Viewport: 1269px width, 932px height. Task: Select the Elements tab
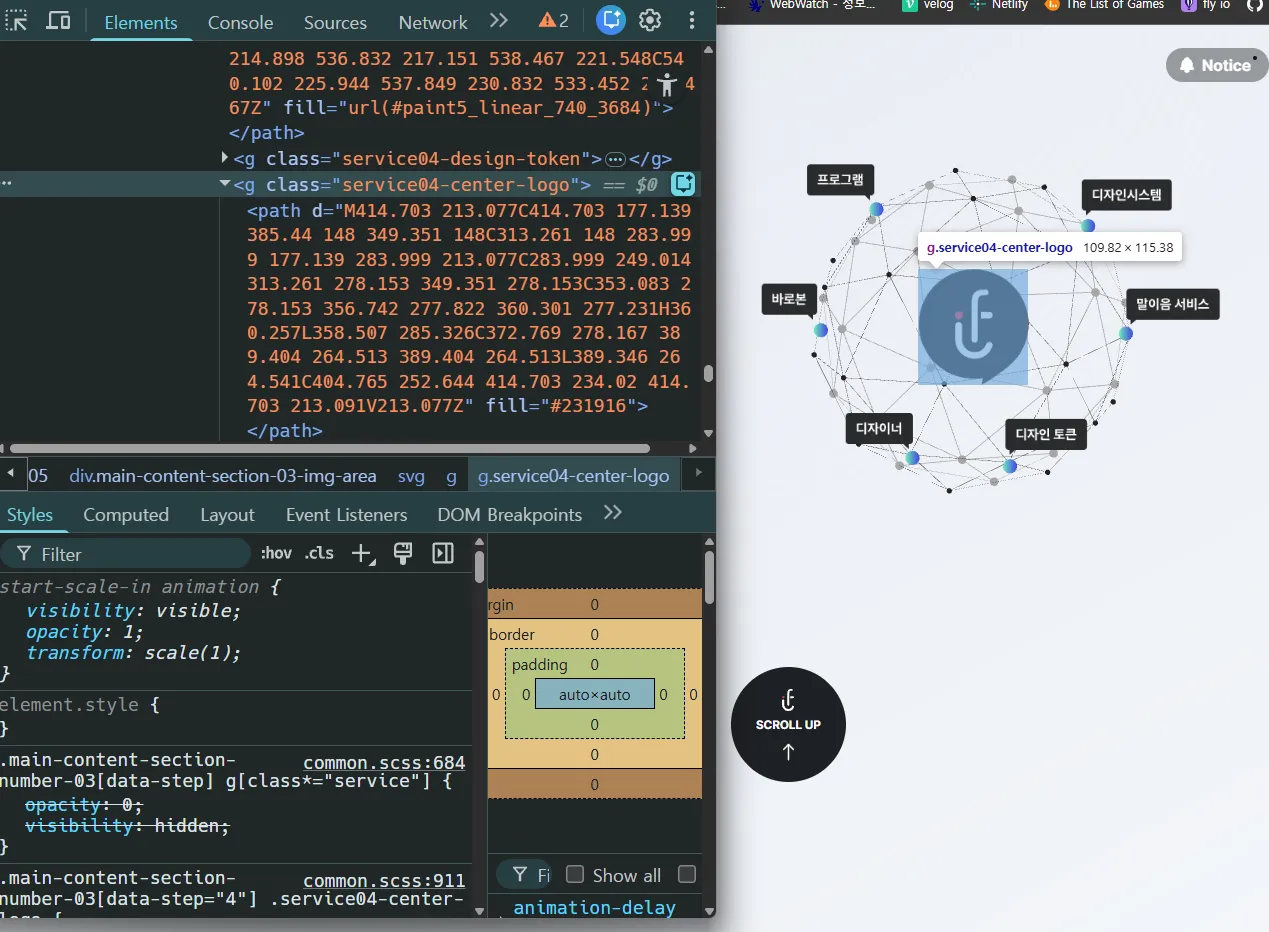[x=141, y=22]
